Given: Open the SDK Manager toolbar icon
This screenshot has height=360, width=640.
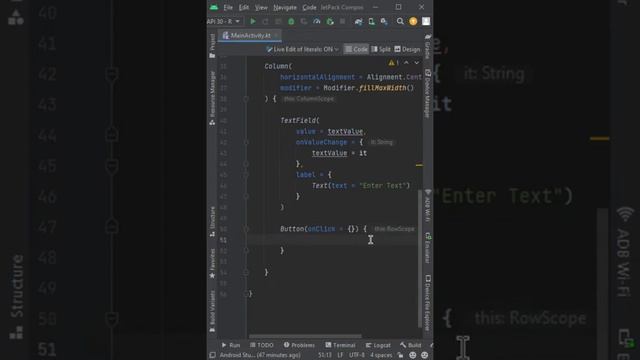Looking at the screenshot, I should pos(384,21).
